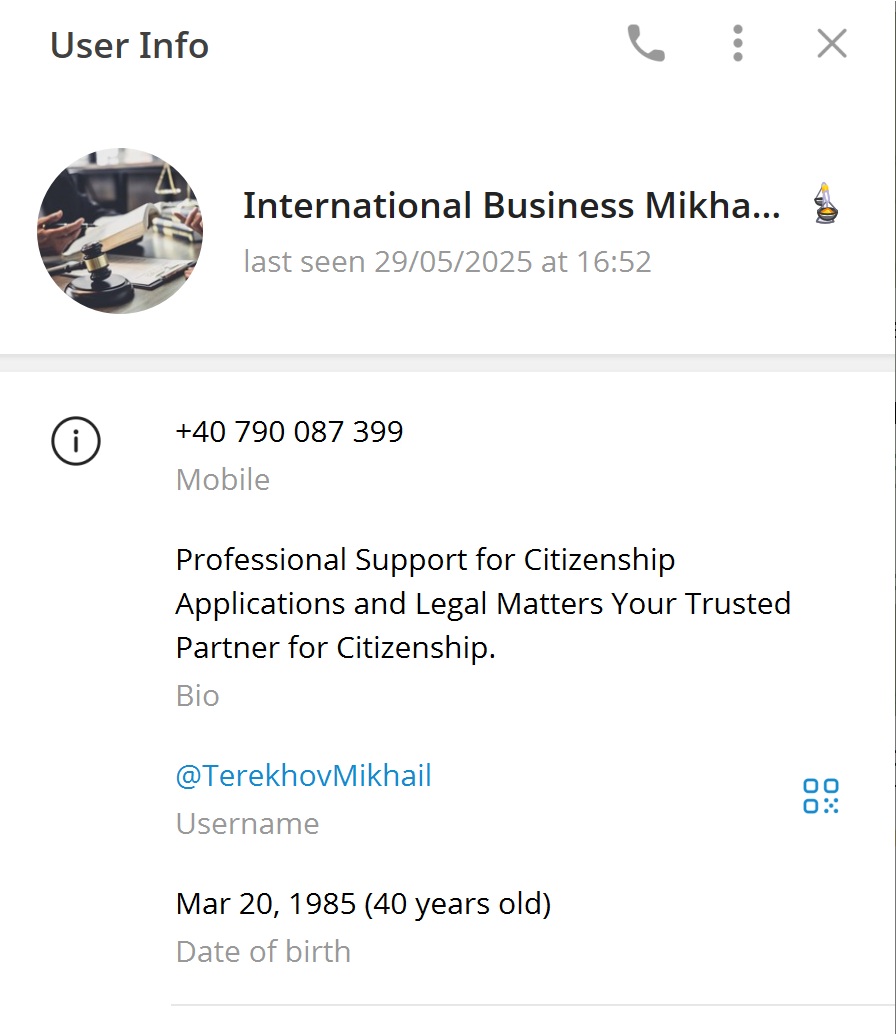
Task: Click the User Info panel title
Action: coord(129,45)
